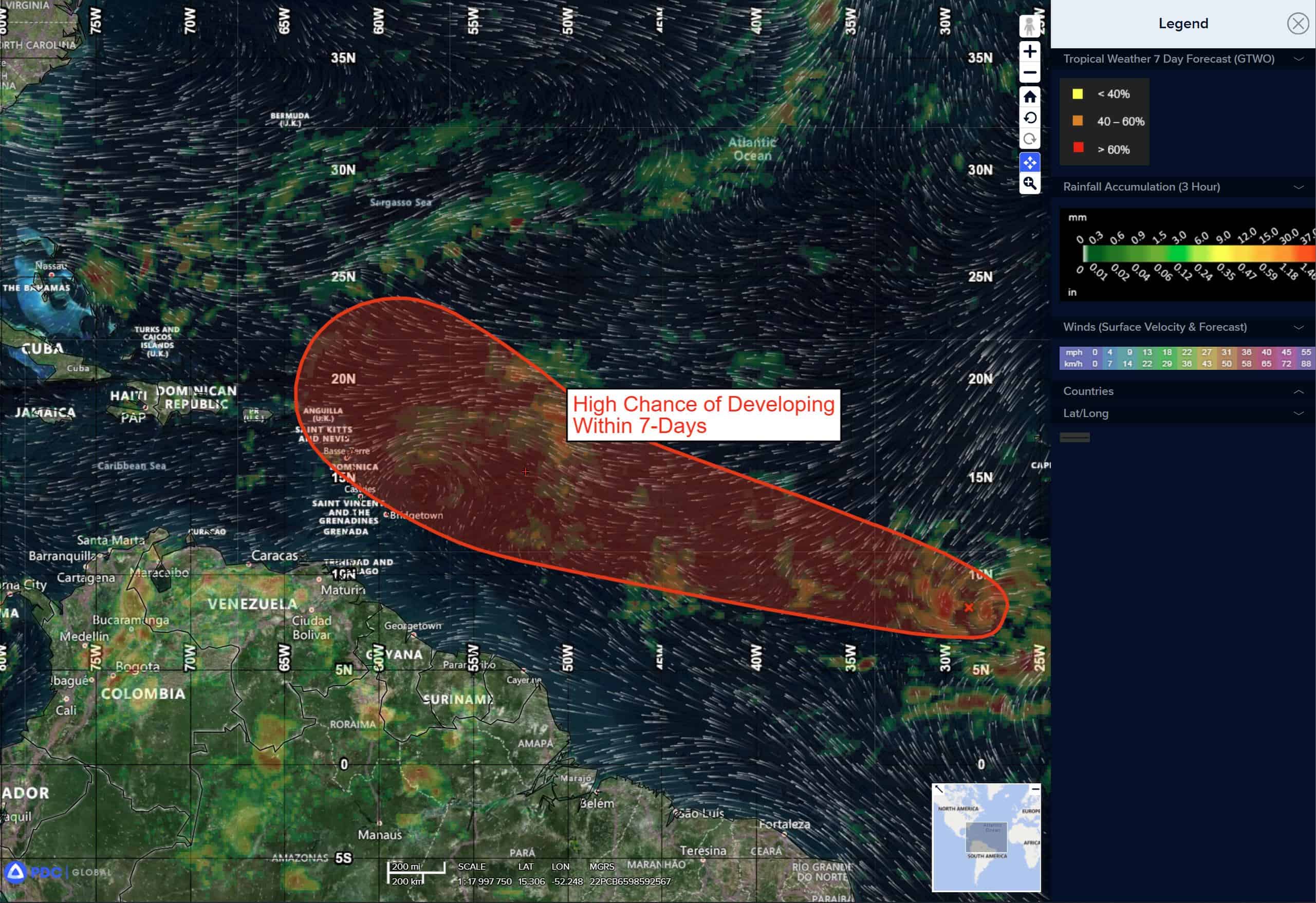Click the Street View pegman icon
Image resolution: width=1316 pixels, height=903 pixels.
(x=1029, y=26)
